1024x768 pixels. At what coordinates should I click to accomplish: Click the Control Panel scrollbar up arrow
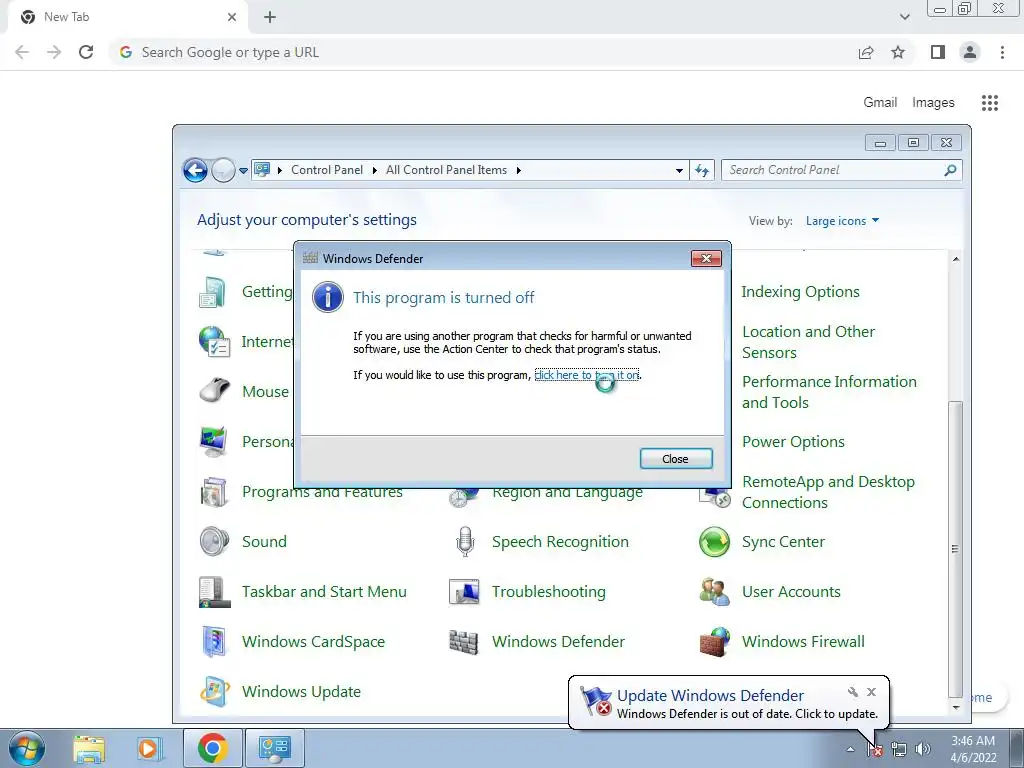coord(955,259)
